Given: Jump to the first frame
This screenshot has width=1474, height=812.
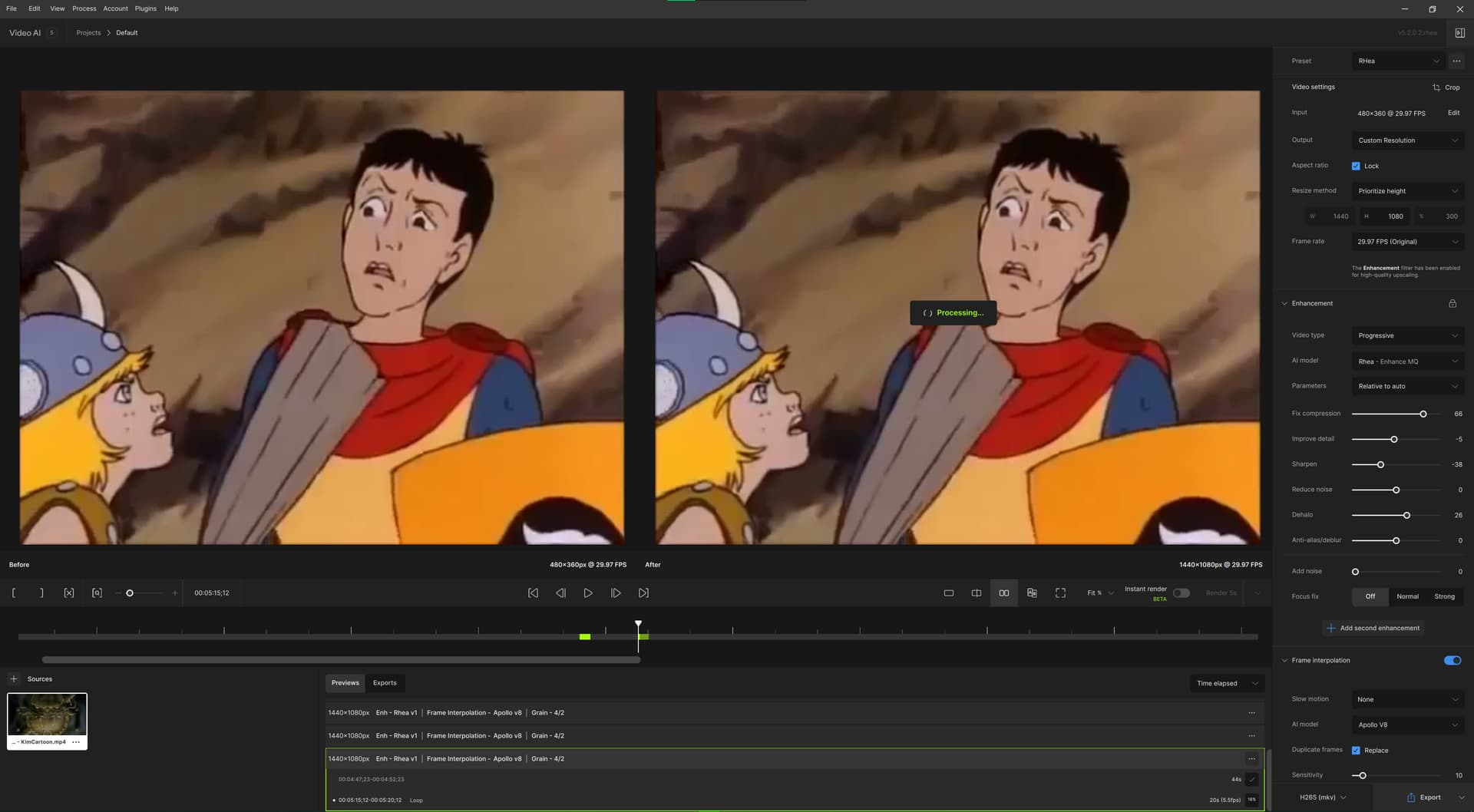Looking at the screenshot, I should pyautogui.click(x=533, y=593).
